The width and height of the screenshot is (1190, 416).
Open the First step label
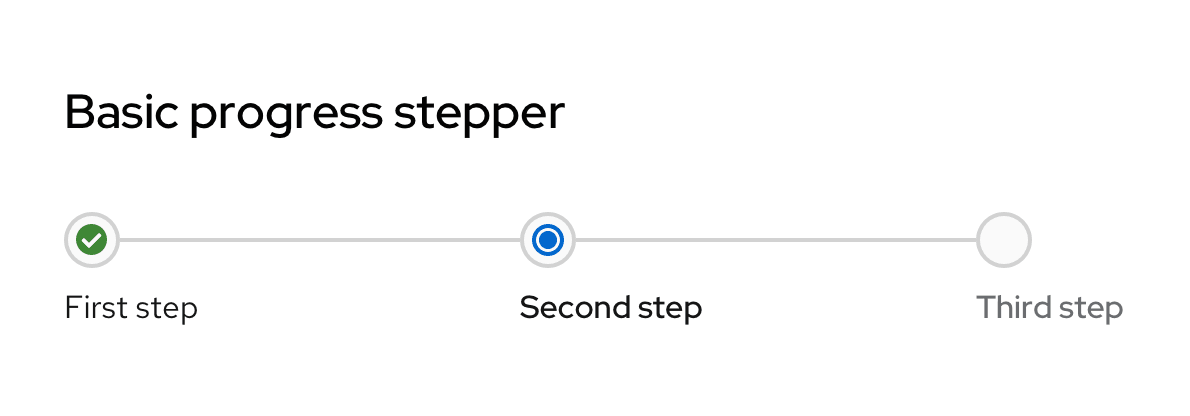coord(131,308)
